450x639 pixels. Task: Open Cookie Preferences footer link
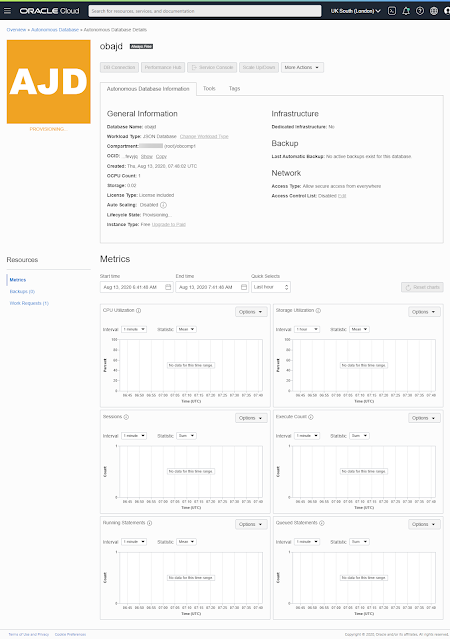point(70,635)
